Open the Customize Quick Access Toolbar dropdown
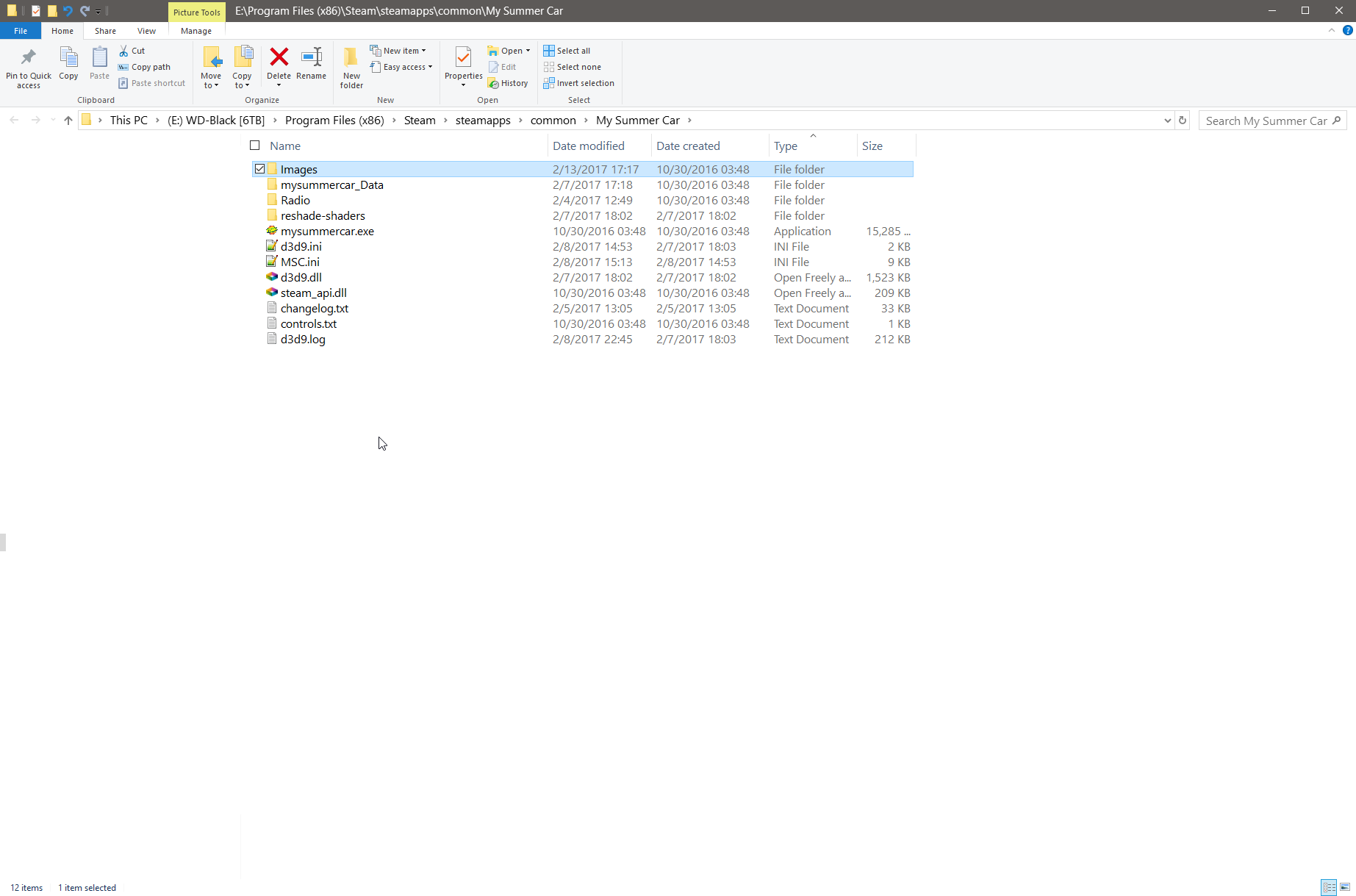Image resolution: width=1356 pixels, height=896 pixels. point(98,11)
